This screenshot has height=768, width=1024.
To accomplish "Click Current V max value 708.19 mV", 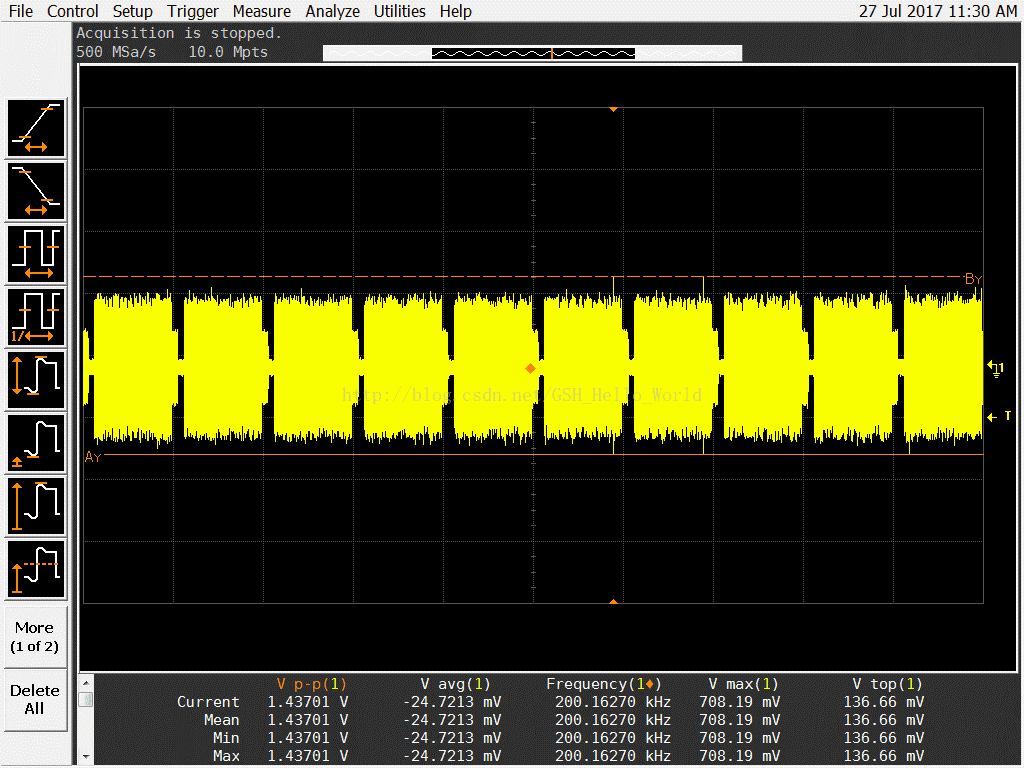I will point(739,702).
